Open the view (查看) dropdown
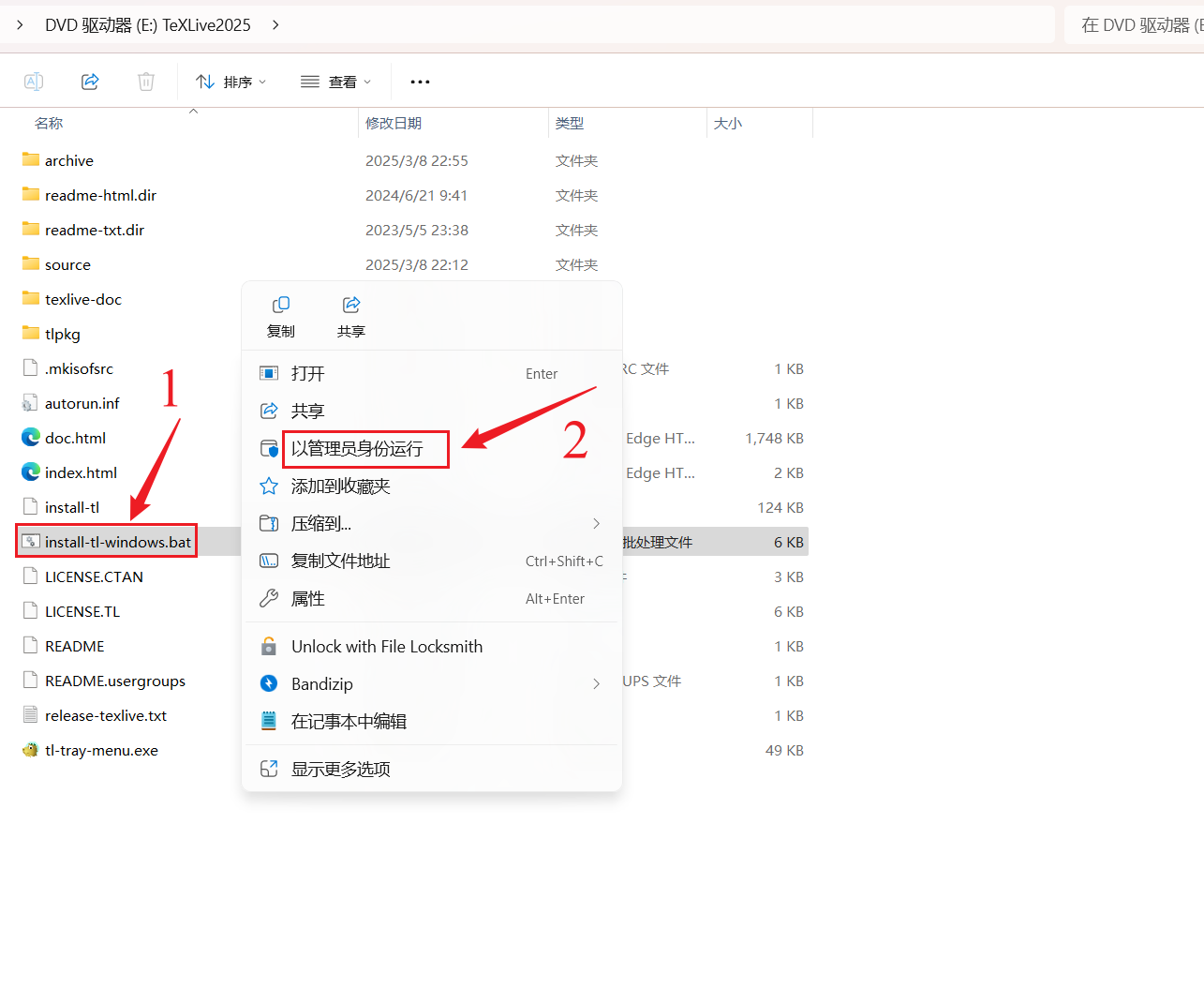Viewport: 1204px width, 988px height. point(336,82)
